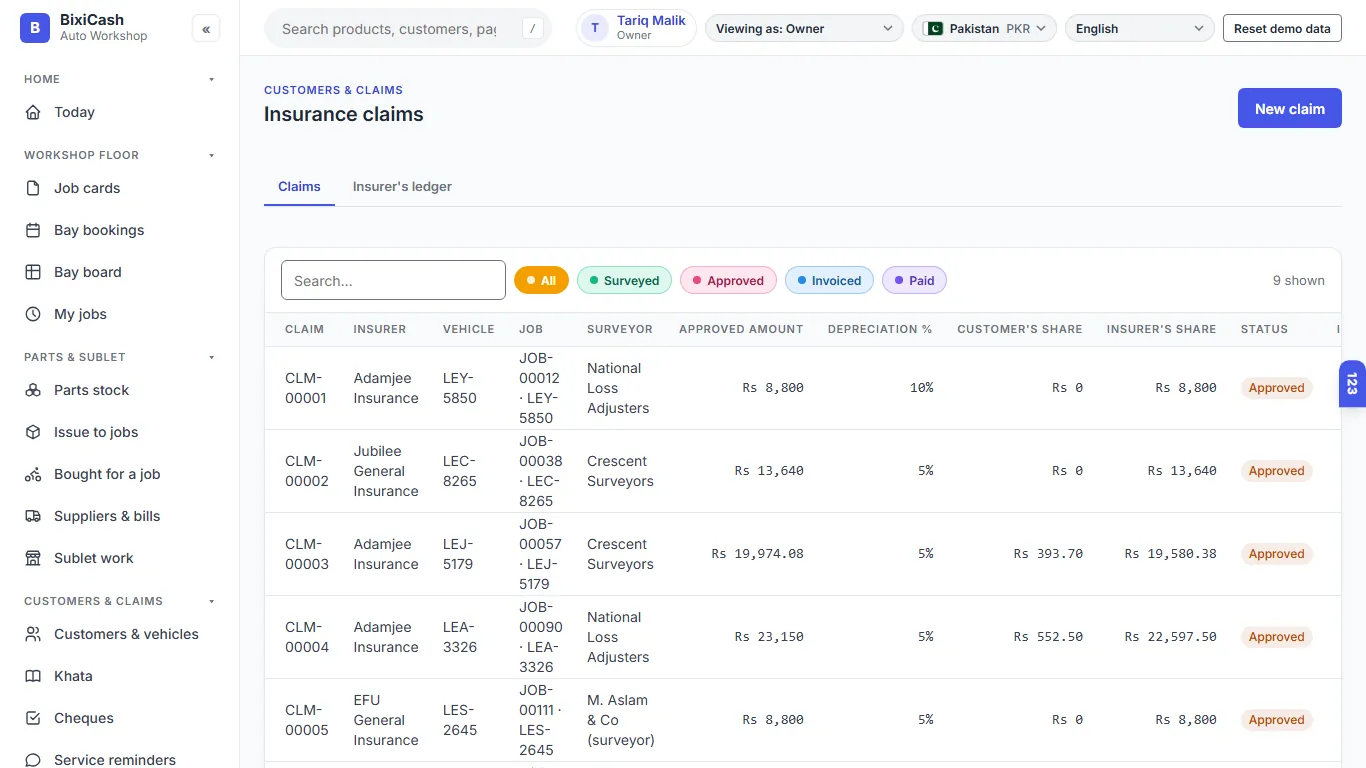The height and width of the screenshot is (768, 1366).
Task: Sort by the APPROVED AMOUNT column header
Action: tap(741, 329)
